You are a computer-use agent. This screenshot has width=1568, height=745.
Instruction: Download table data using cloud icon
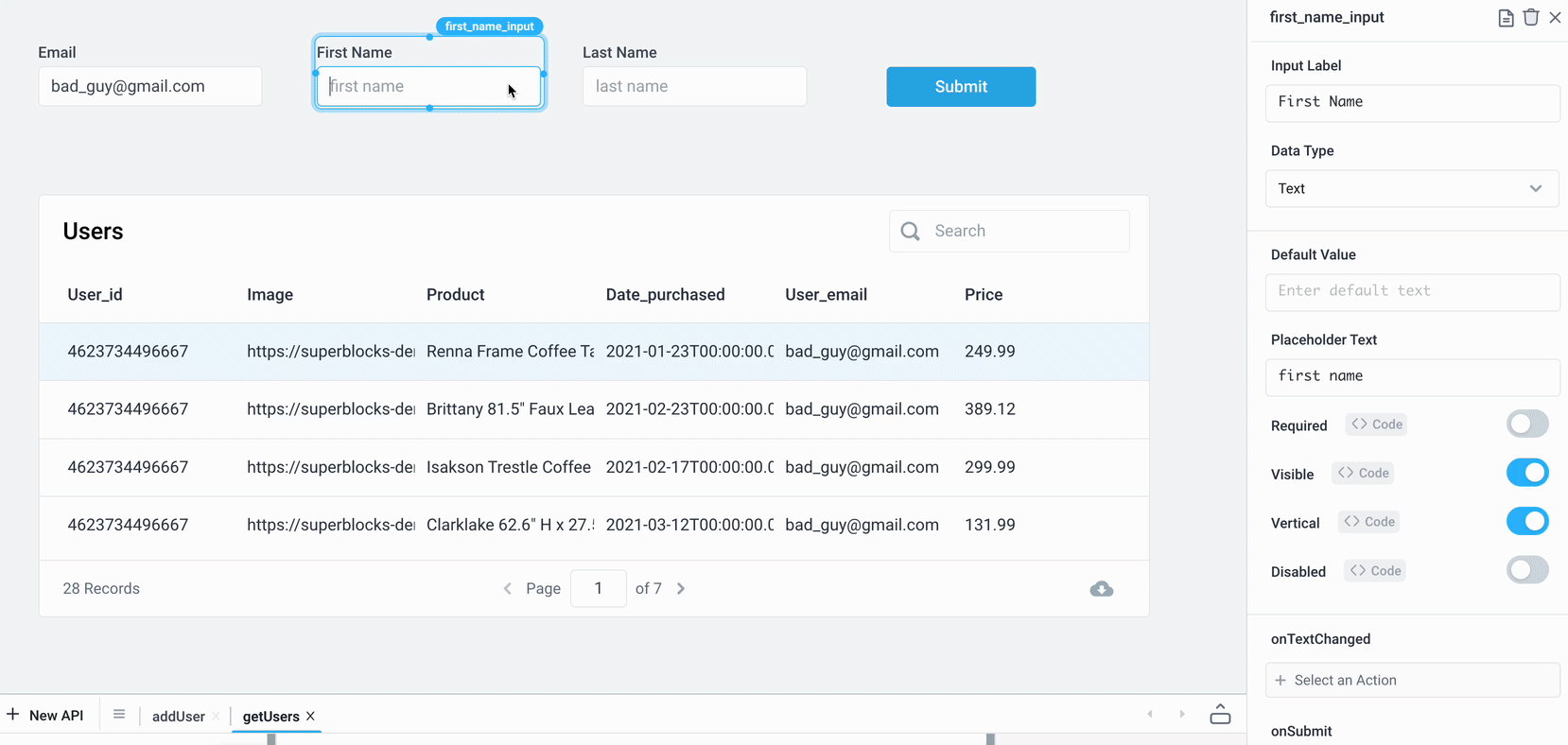coord(1102,589)
